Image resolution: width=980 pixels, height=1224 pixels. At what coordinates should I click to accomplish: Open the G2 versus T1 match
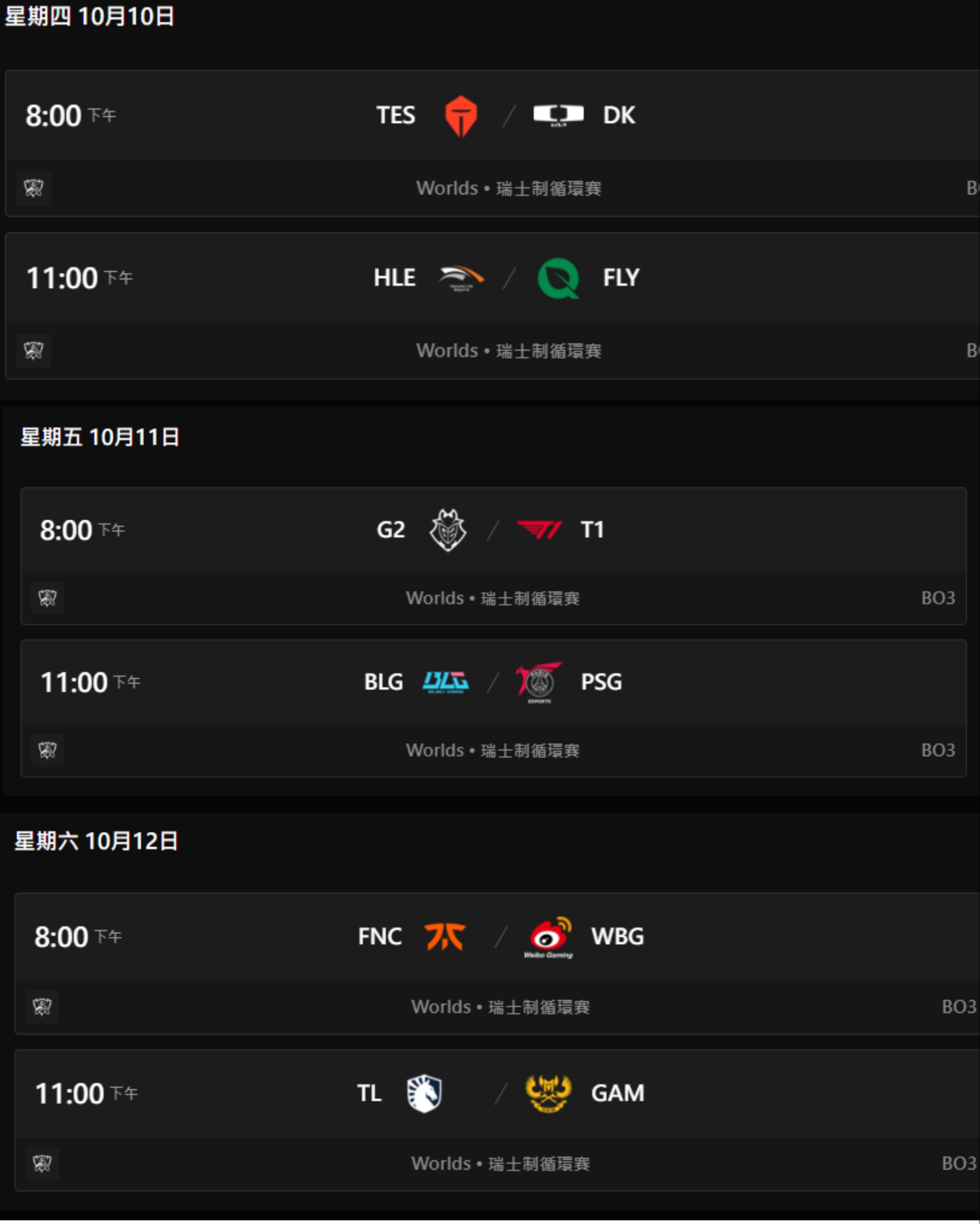[x=494, y=556]
